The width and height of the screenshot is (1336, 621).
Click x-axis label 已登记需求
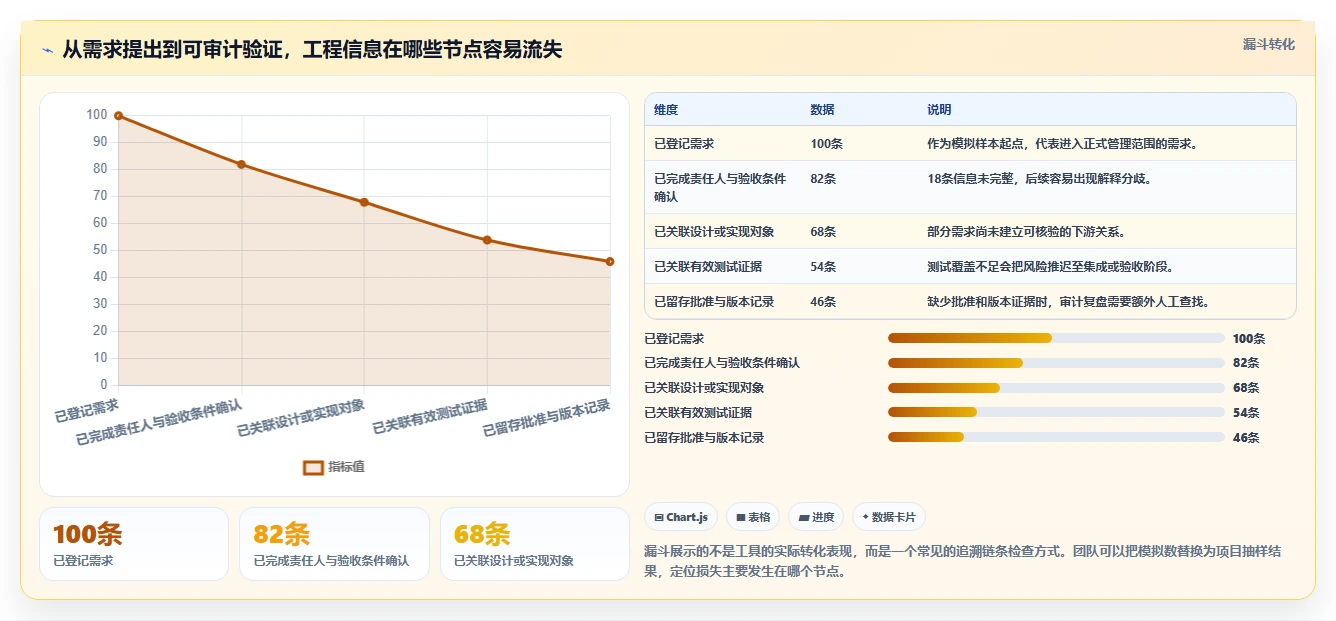[x=87, y=409]
